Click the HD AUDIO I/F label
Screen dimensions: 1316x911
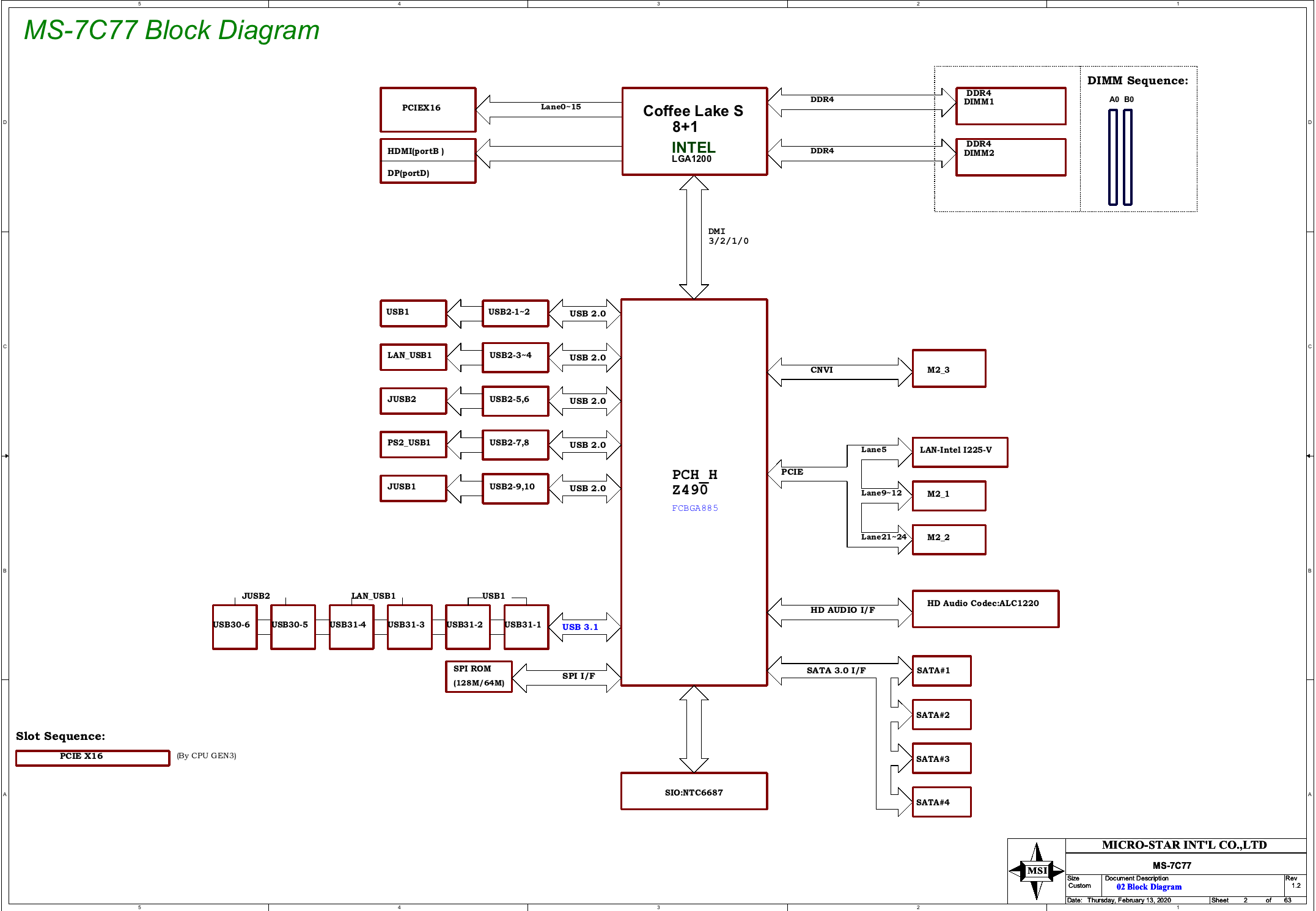(x=842, y=610)
